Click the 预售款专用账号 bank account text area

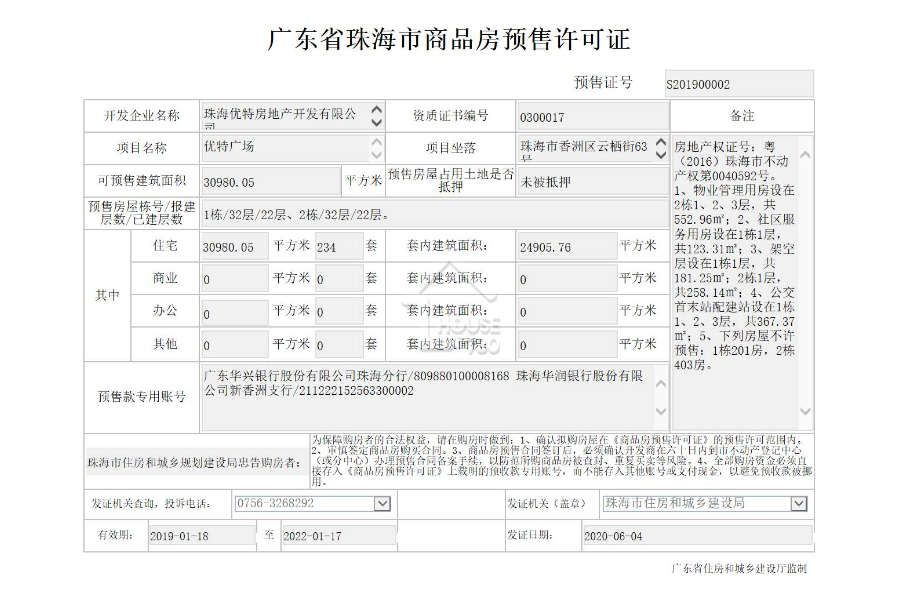point(435,397)
